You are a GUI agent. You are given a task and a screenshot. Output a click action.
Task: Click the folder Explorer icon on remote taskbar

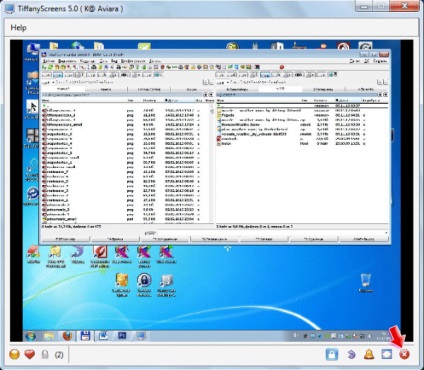coord(49,336)
